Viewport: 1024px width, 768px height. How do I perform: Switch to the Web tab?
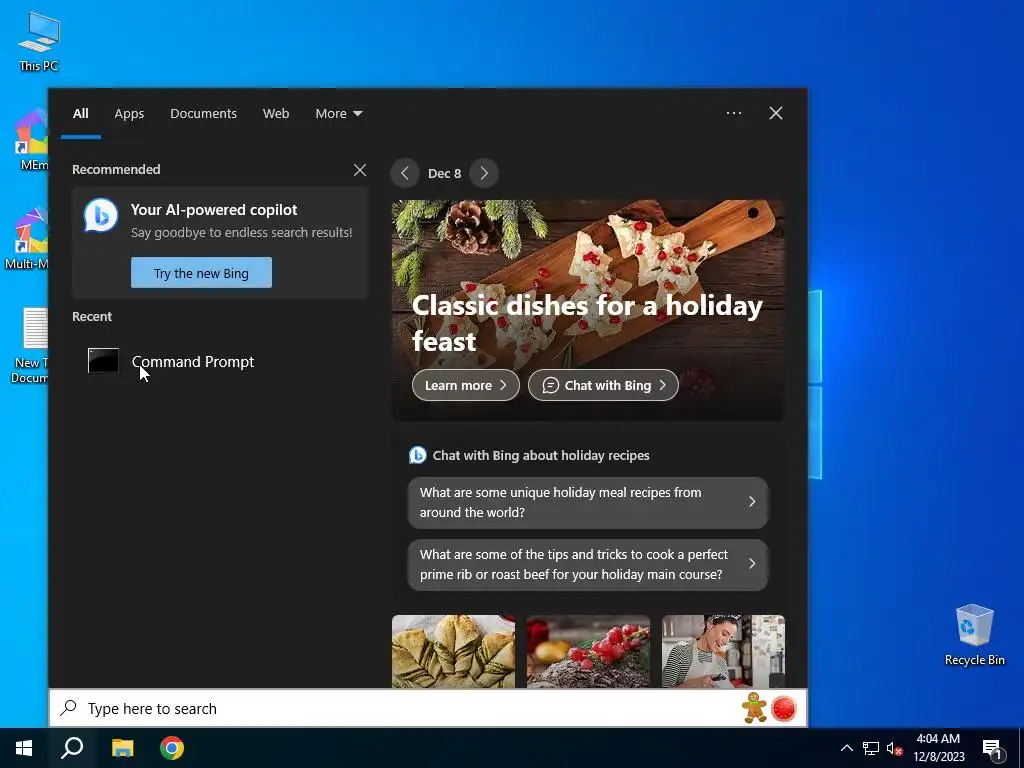point(276,113)
